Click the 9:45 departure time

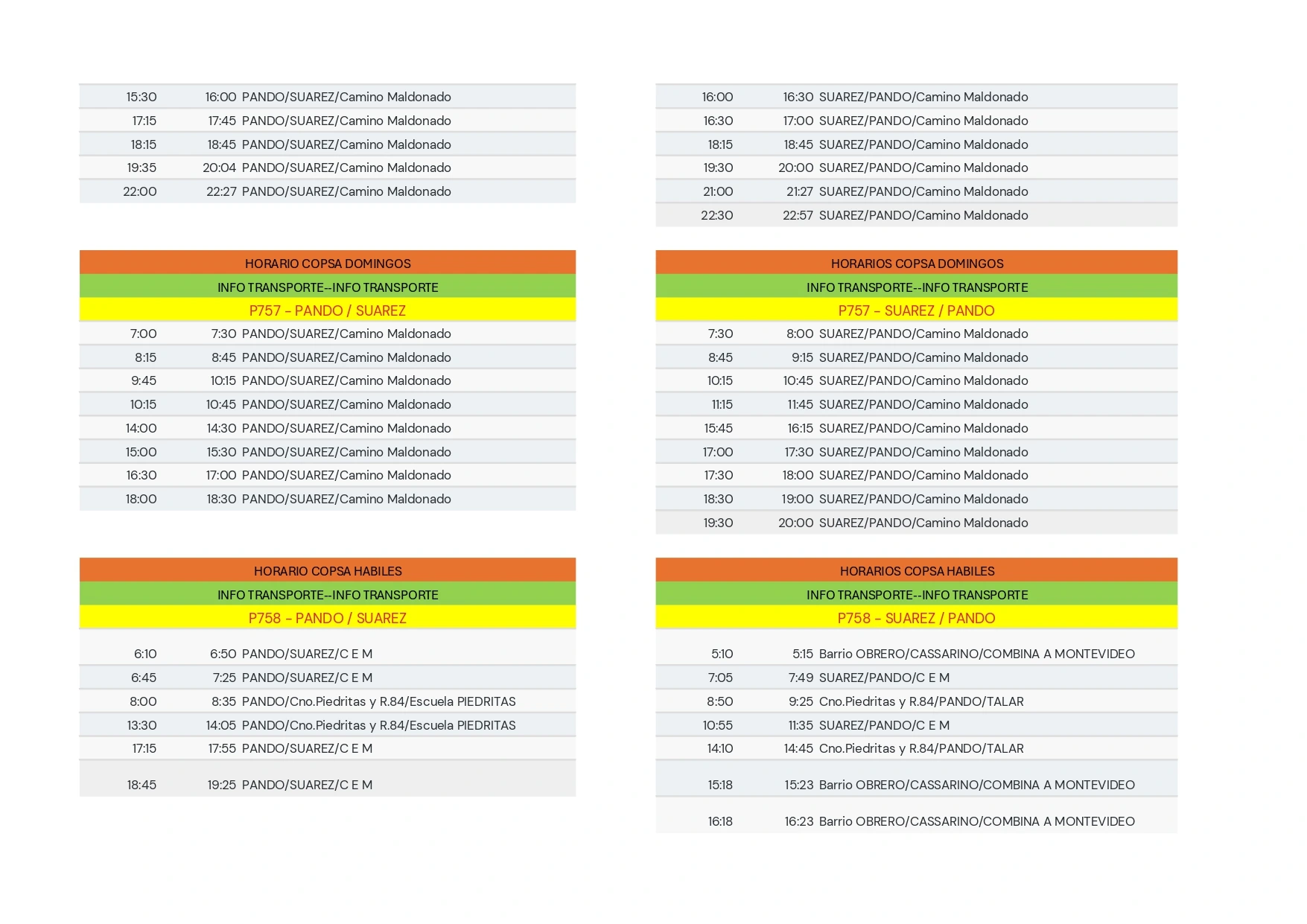(x=144, y=380)
